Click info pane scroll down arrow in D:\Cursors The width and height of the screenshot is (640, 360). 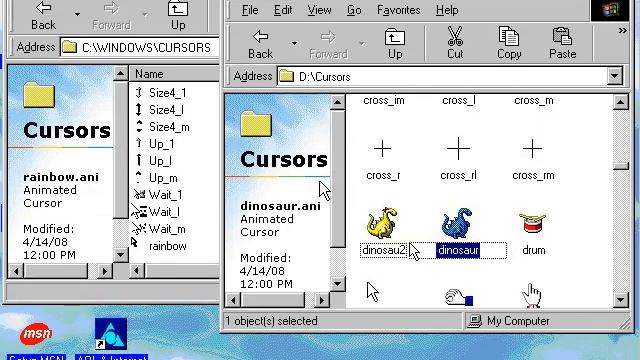(337, 284)
